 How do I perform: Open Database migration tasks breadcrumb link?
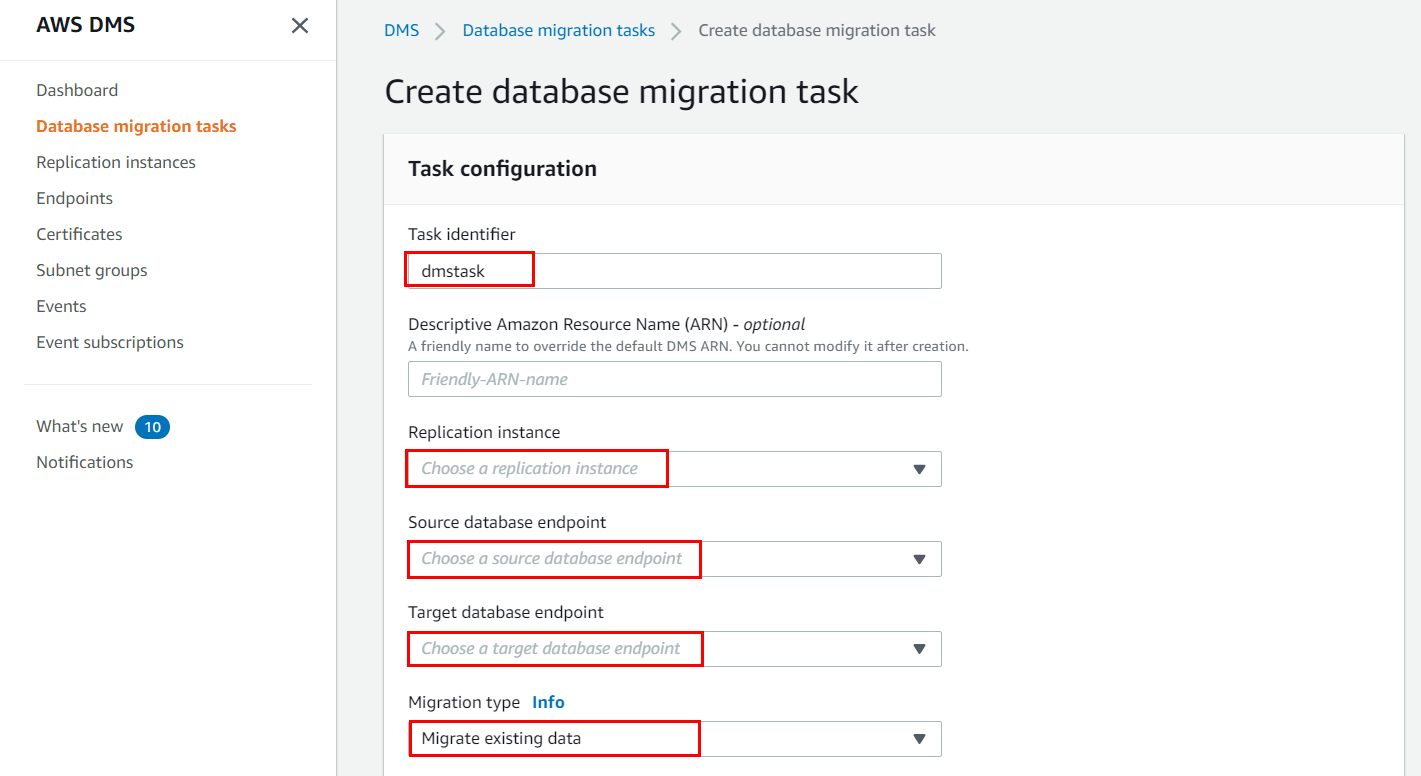pos(558,30)
